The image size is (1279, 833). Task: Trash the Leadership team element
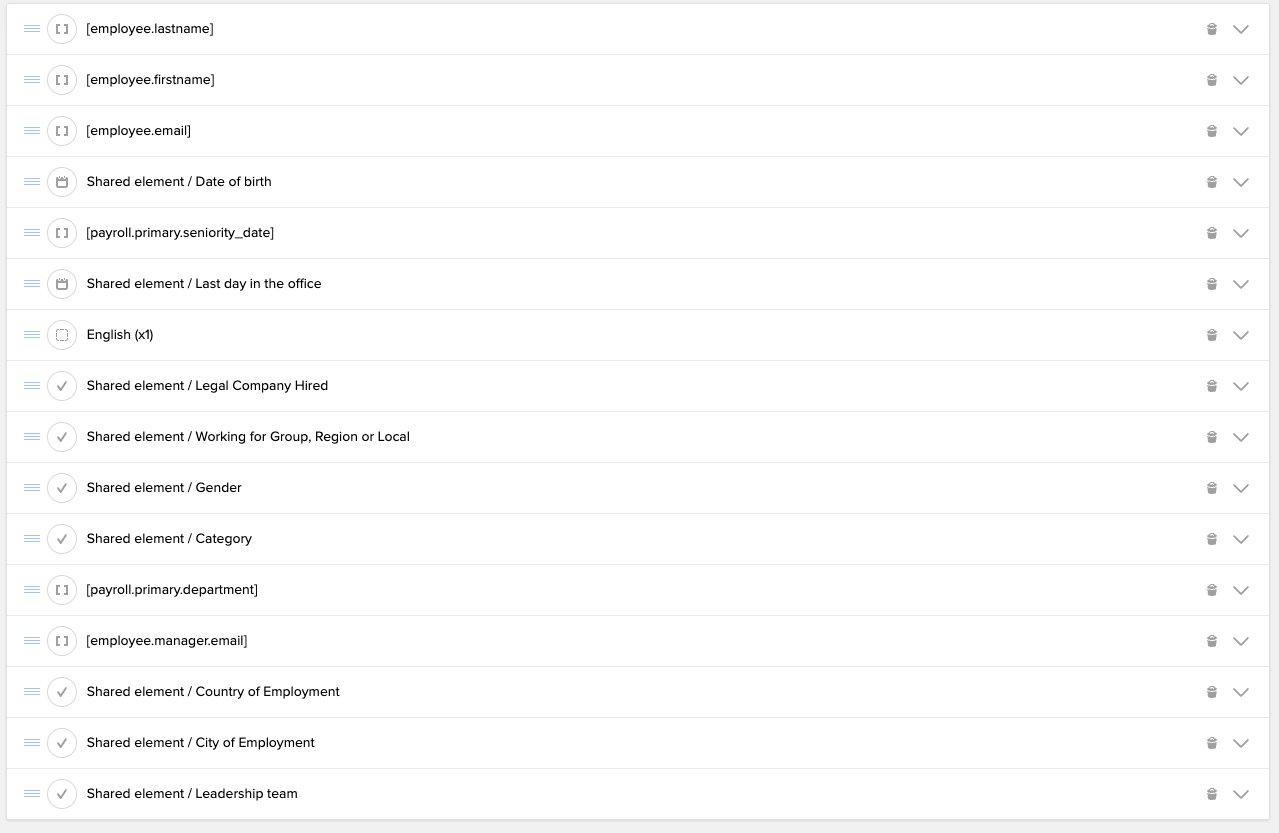[x=1211, y=794]
